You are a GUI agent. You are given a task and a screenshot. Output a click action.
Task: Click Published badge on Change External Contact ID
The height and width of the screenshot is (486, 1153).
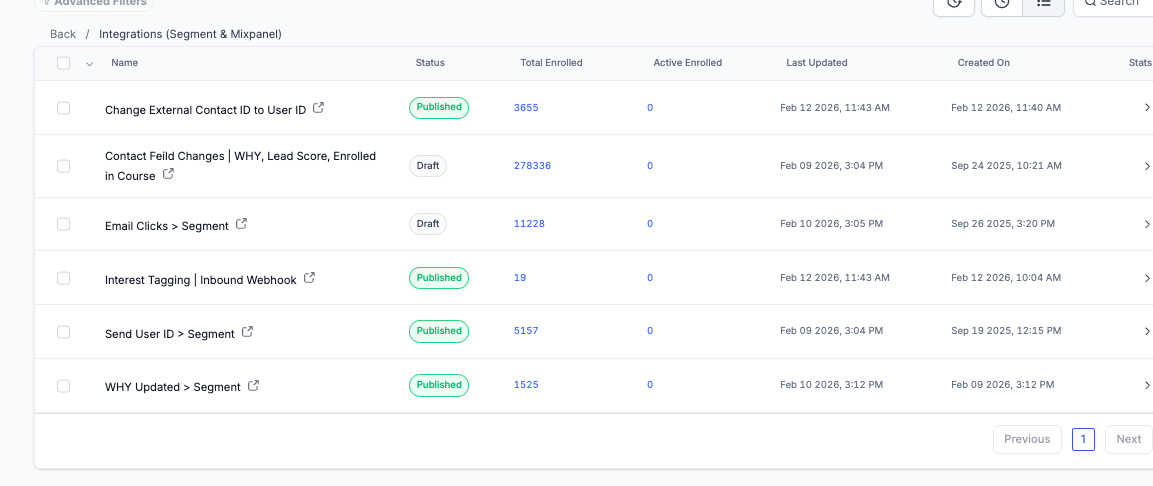click(439, 107)
